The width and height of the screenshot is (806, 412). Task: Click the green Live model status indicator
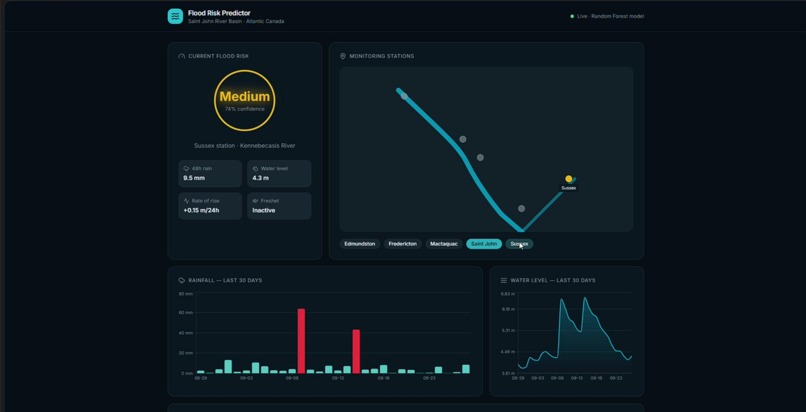pyautogui.click(x=572, y=16)
